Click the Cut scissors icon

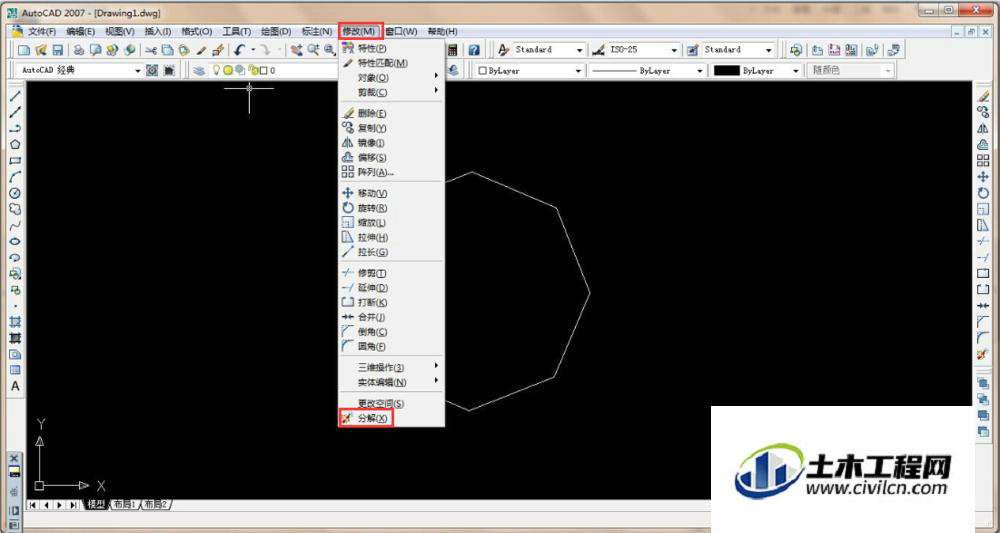tap(151, 50)
